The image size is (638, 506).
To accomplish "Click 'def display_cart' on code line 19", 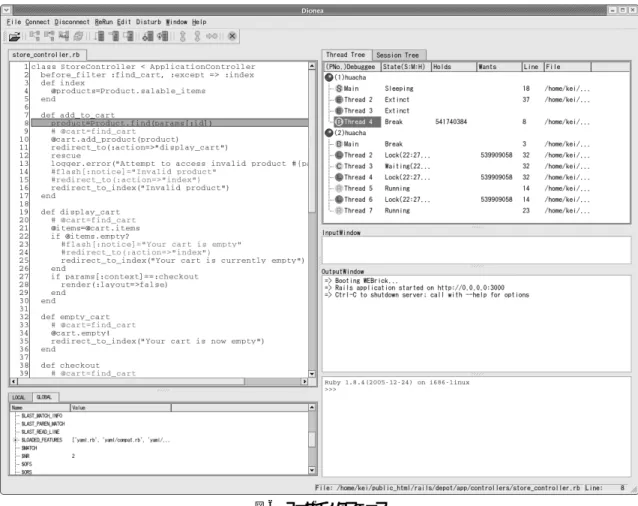I will click(x=80, y=212).
